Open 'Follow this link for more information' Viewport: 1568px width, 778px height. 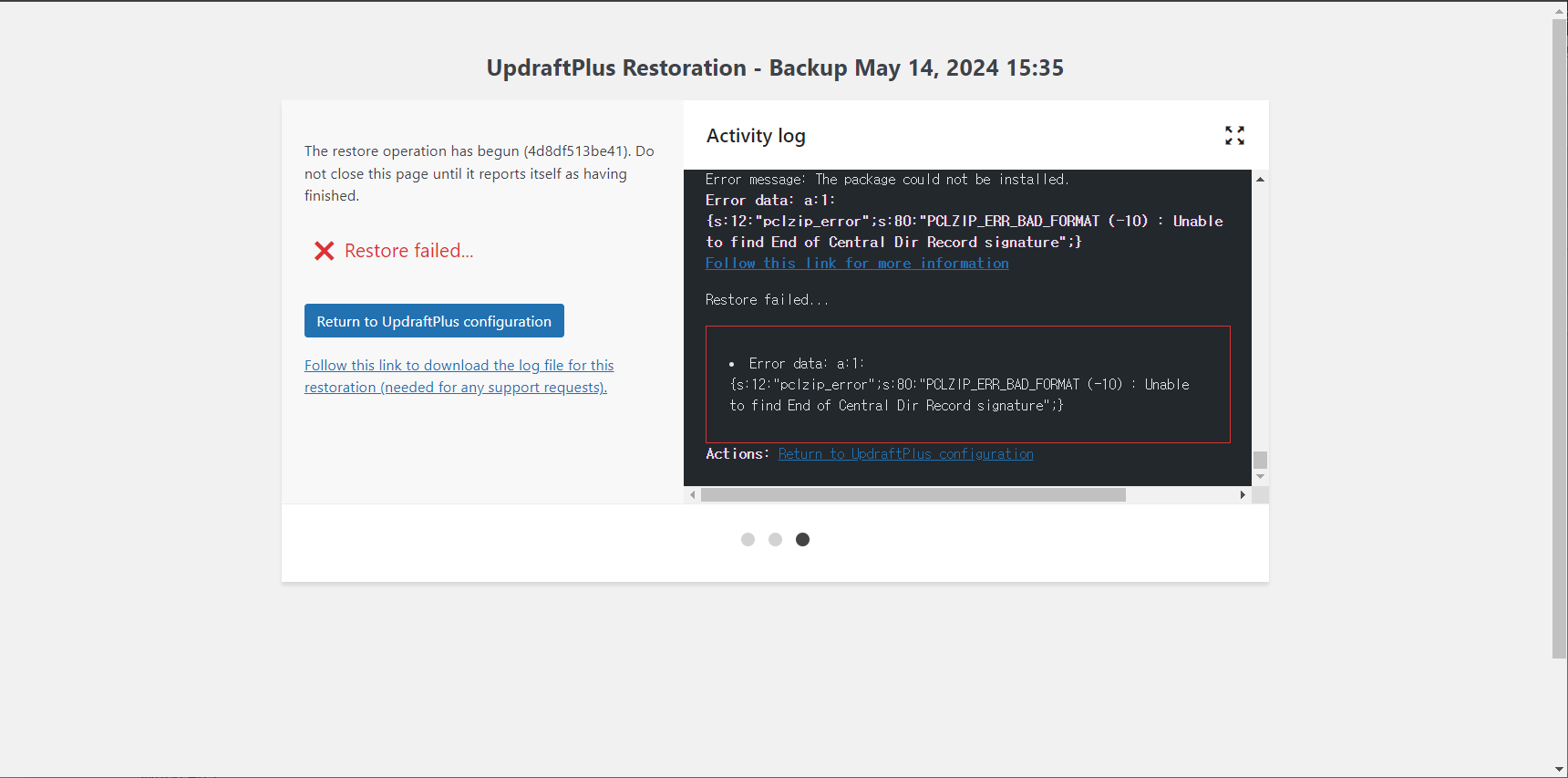click(857, 263)
